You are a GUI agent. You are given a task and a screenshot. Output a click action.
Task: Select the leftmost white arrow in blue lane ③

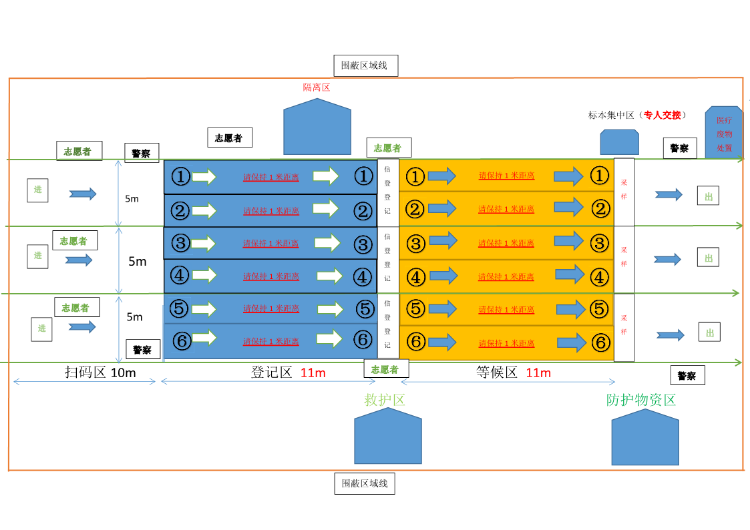click(204, 243)
